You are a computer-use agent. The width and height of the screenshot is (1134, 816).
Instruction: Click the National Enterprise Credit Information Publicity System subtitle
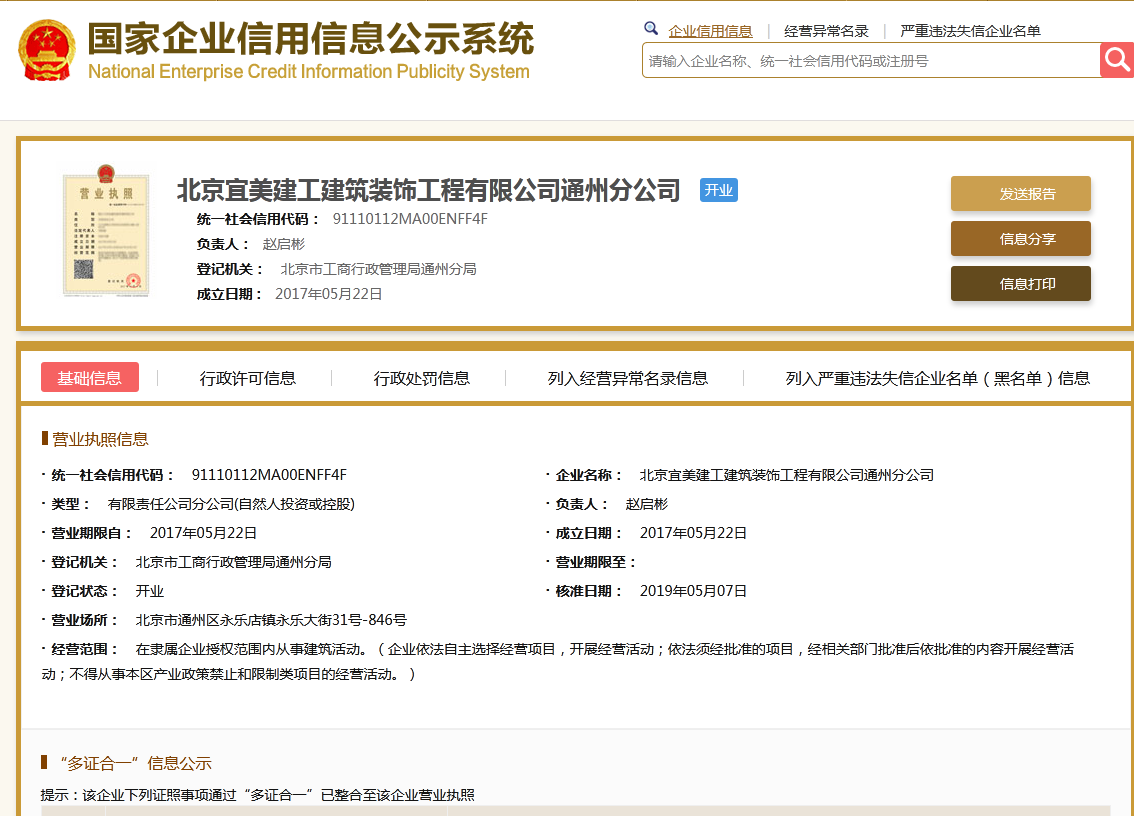(x=309, y=72)
